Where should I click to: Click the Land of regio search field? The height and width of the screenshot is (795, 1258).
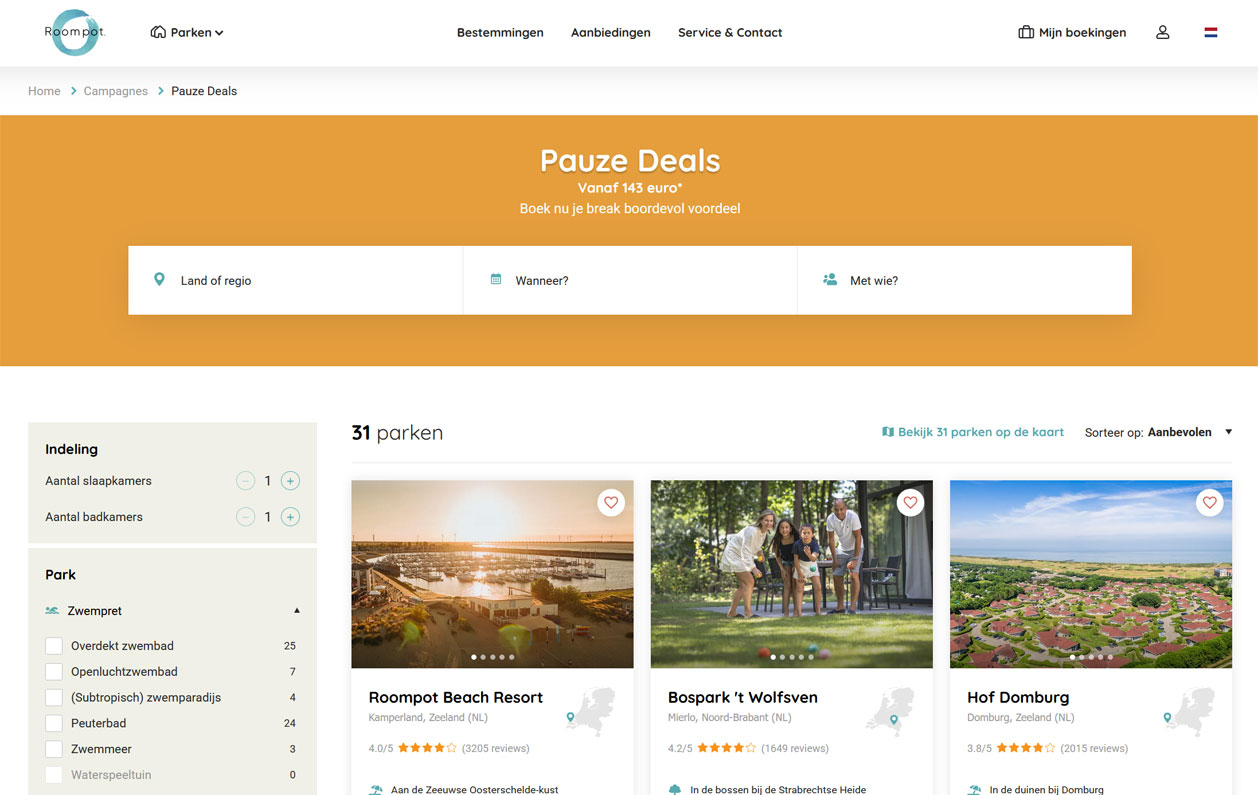[x=295, y=281]
